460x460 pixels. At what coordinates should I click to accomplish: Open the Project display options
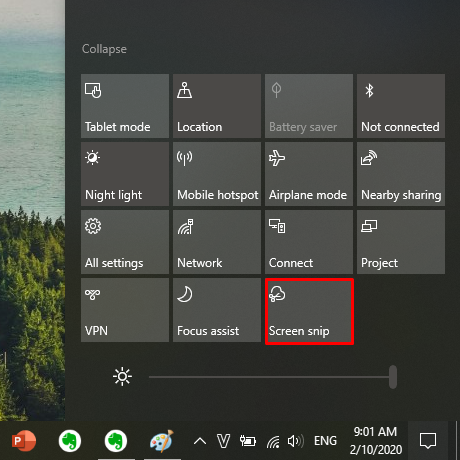click(401, 242)
